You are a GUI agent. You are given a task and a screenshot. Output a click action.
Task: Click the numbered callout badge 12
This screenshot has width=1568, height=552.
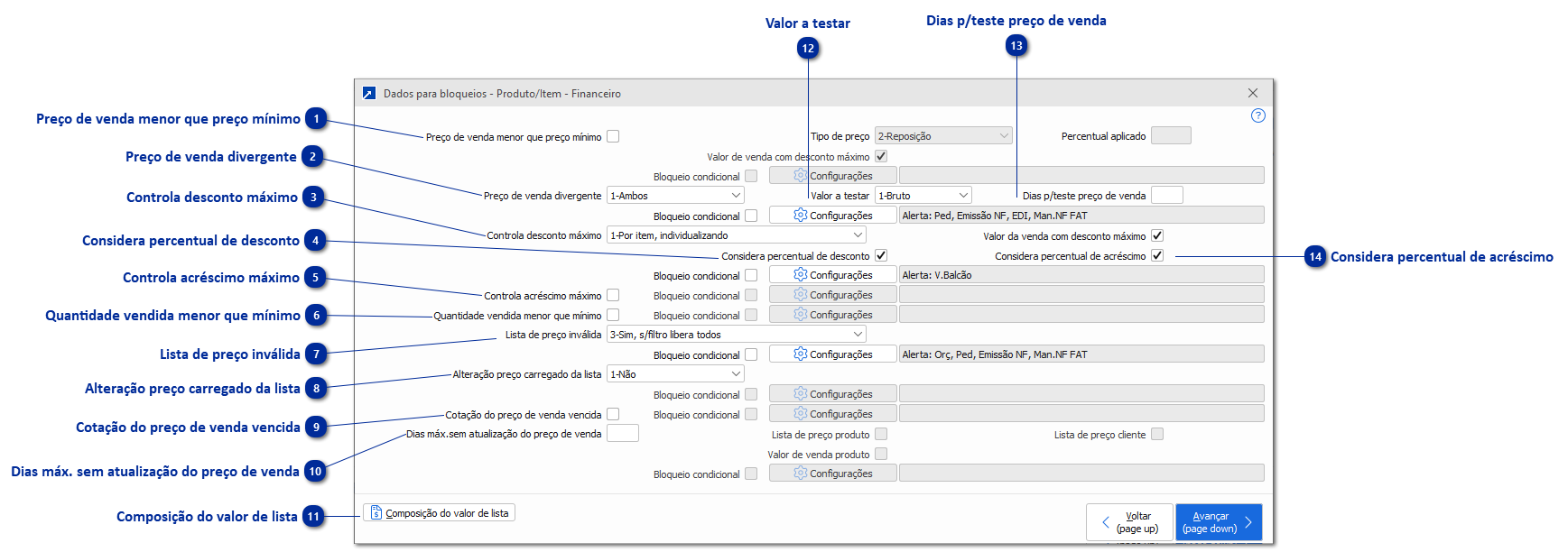coord(808,49)
